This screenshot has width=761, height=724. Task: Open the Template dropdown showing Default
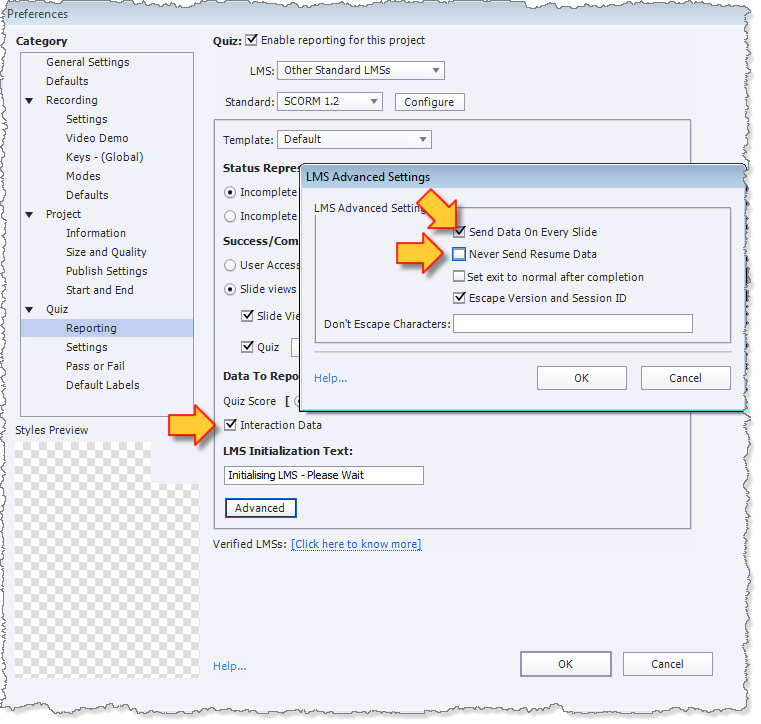(x=354, y=139)
